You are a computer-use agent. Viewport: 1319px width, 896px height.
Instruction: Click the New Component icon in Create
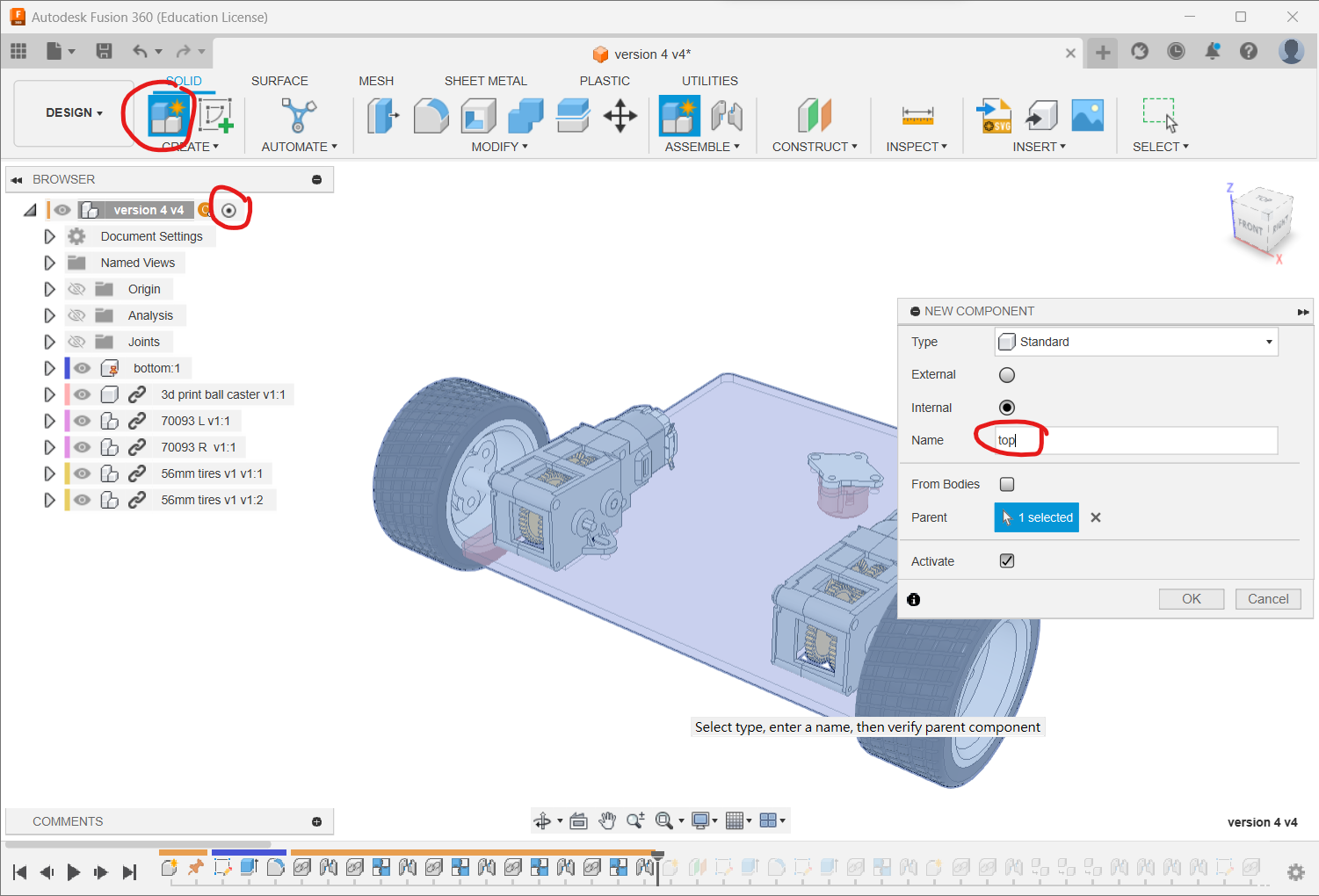pos(166,116)
